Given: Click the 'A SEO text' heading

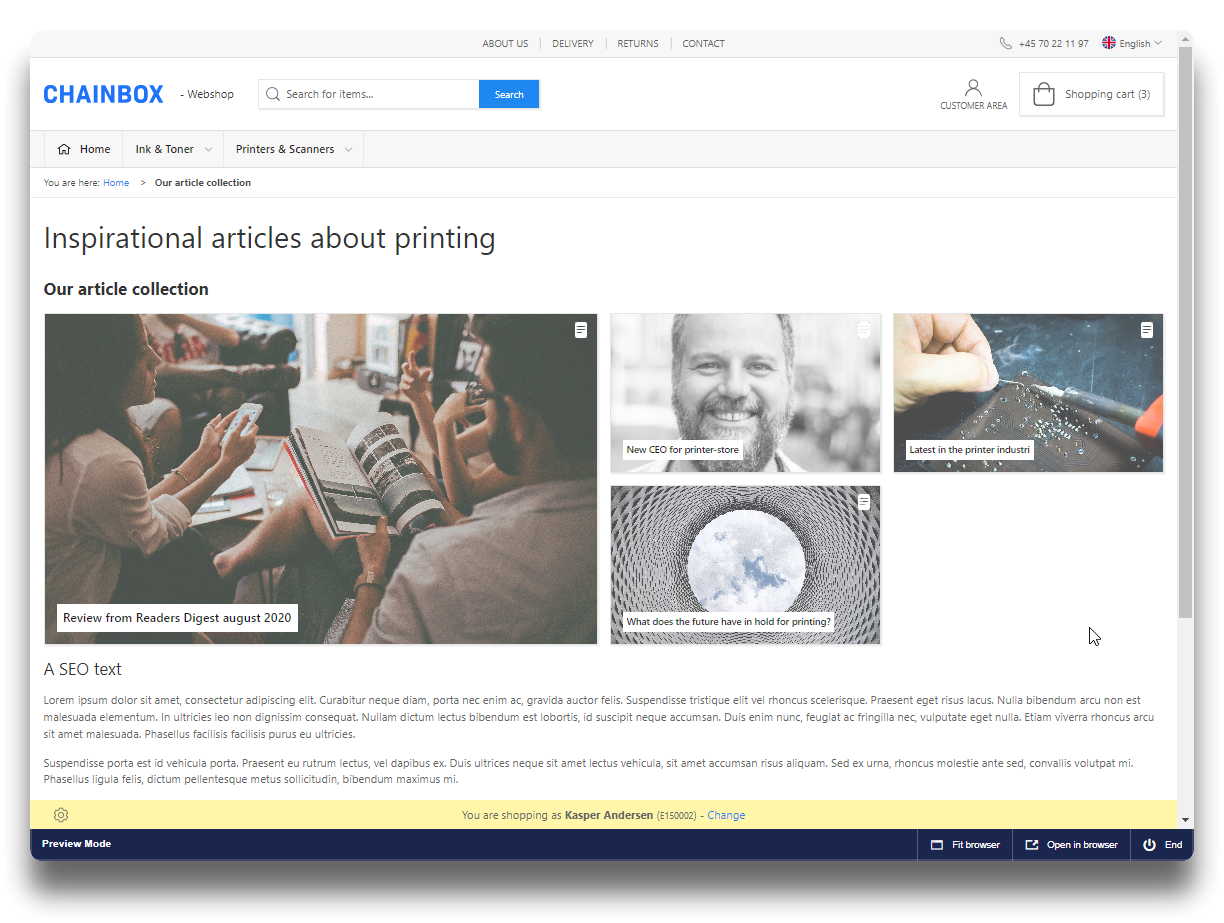Looking at the screenshot, I should pyautogui.click(x=83, y=669).
